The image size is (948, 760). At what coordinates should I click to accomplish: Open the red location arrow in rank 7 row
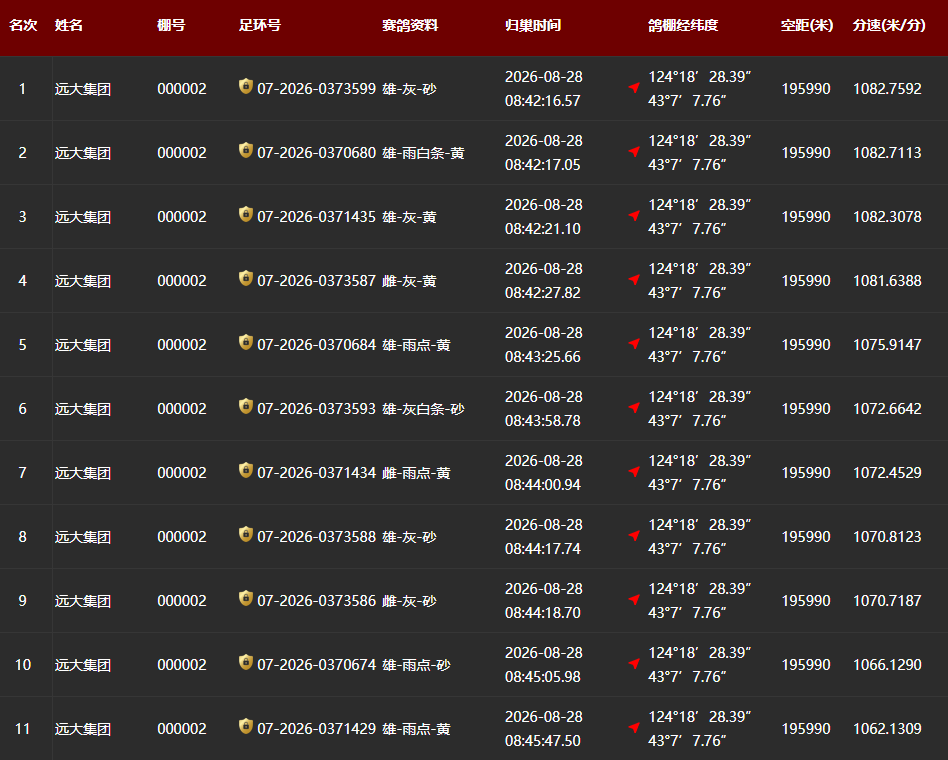click(634, 472)
